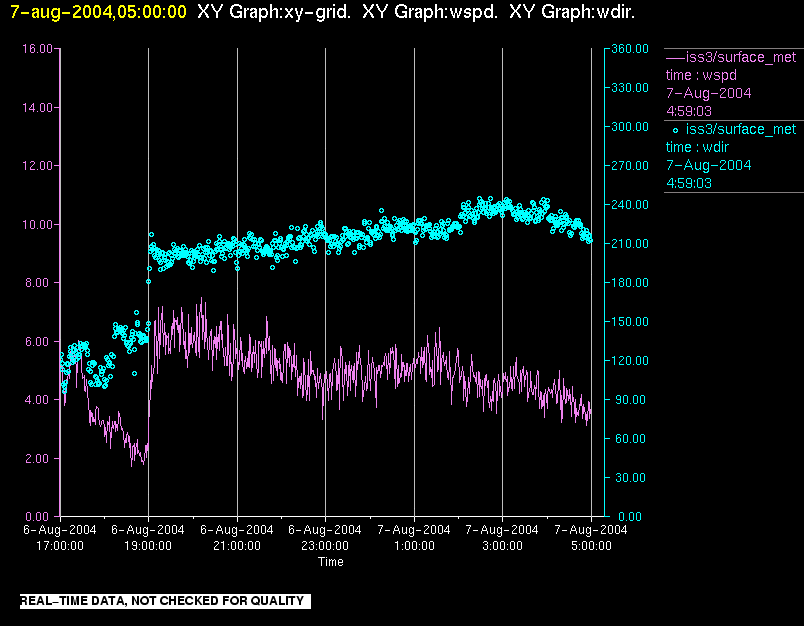This screenshot has height=626, width=804.
Task: Click the right axis value "210.00"
Action: pos(630,244)
